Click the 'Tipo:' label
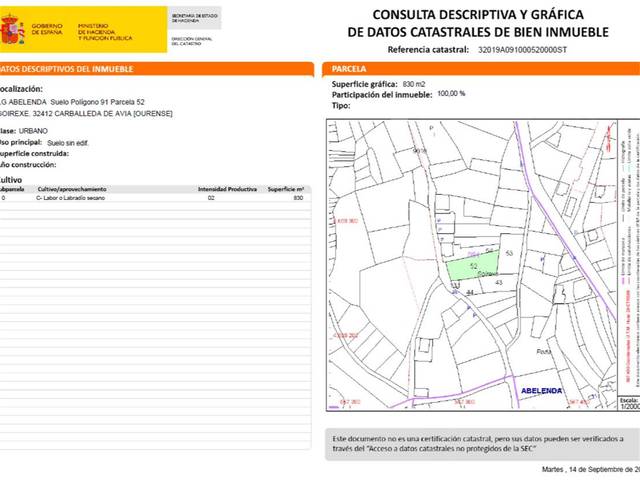This screenshot has height=480, width=640. click(x=341, y=106)
